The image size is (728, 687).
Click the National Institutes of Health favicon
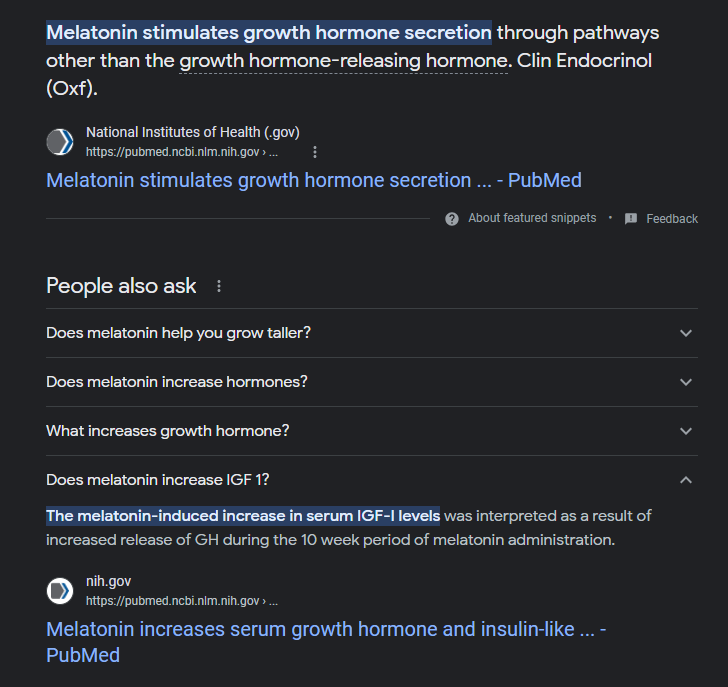tap(60, 142)
